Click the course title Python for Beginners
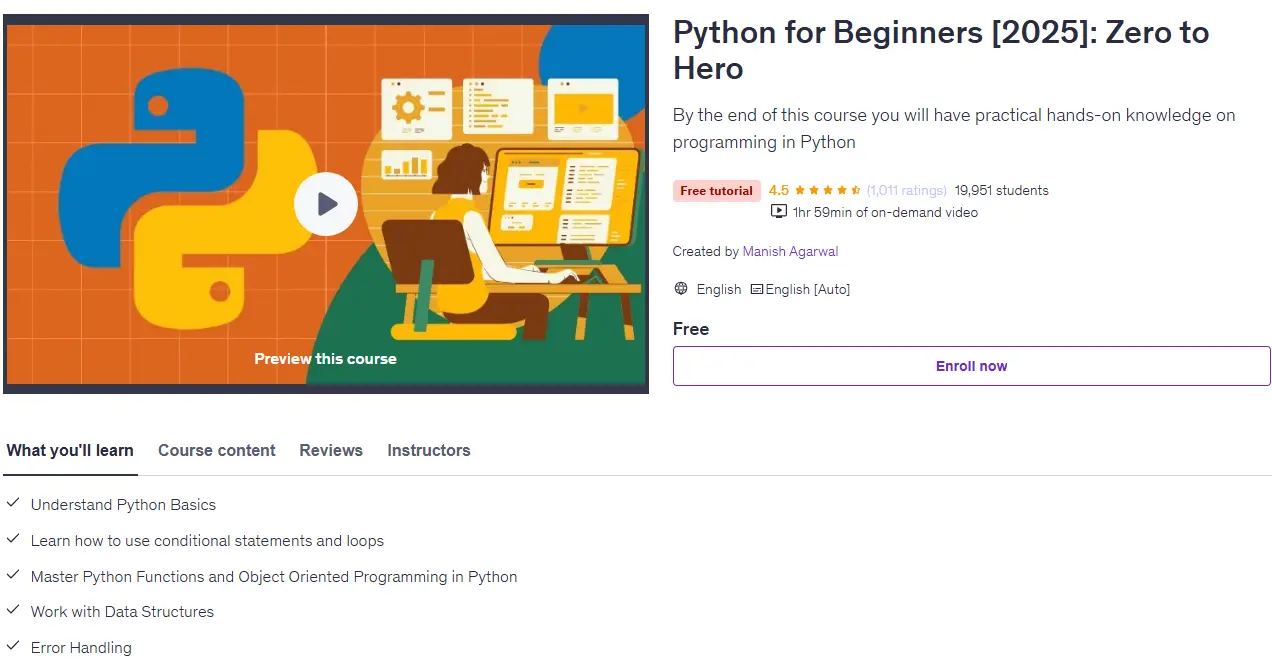Viewport: 1272px width, 670px height. point(941,50)
